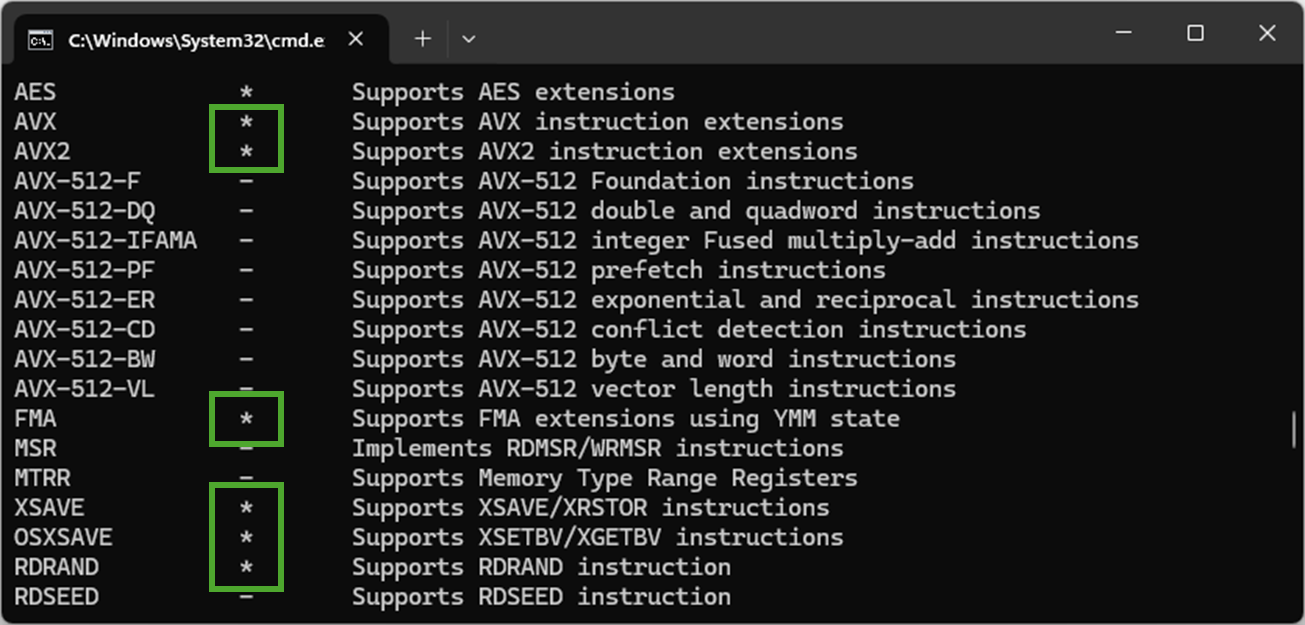Click the asterisk in the RDRAND row
This screenshot has width=1305, height=625.
[246, 569]
